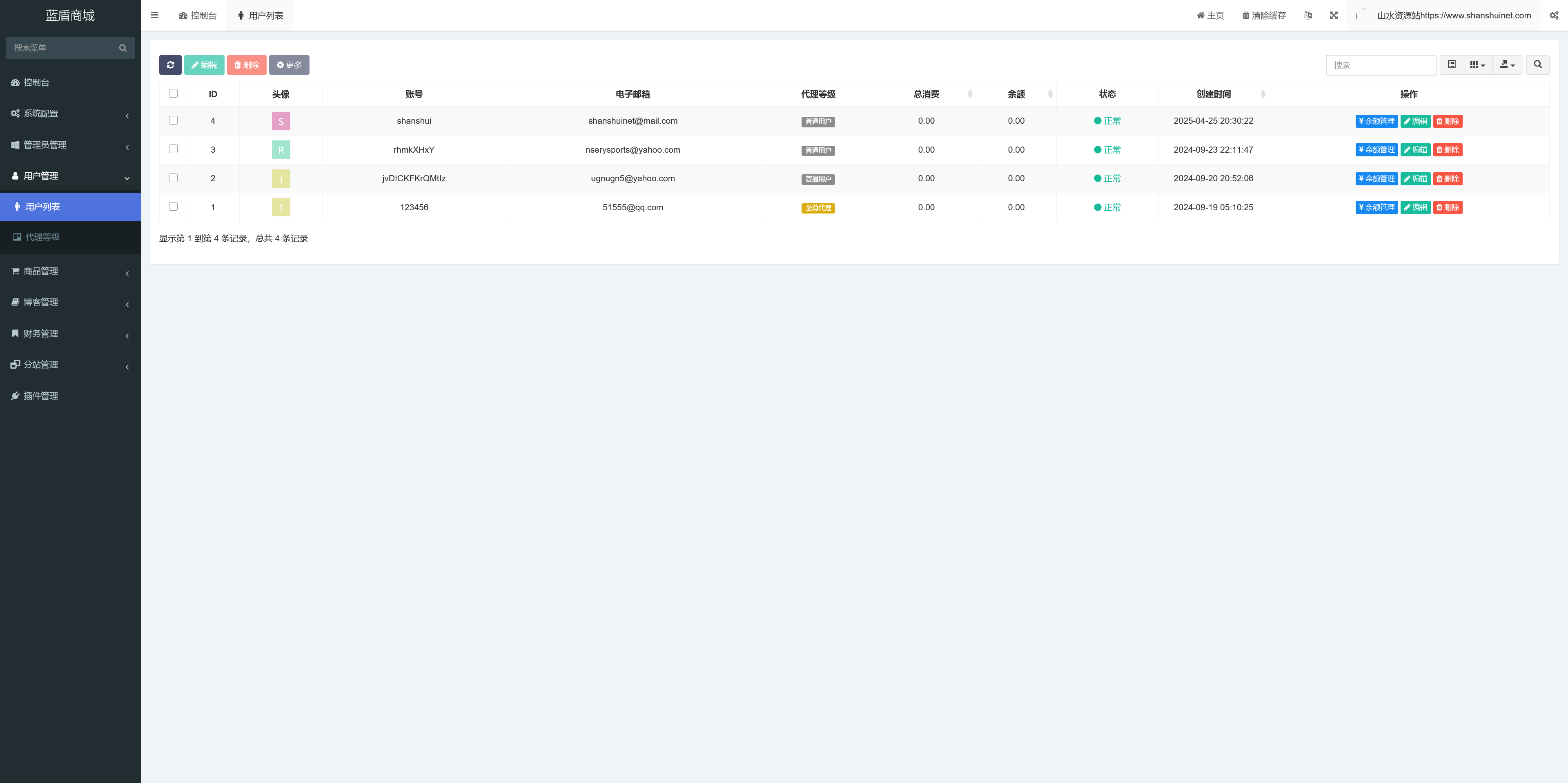Open the grid columns dropdown above the table

click(1477, 65)
